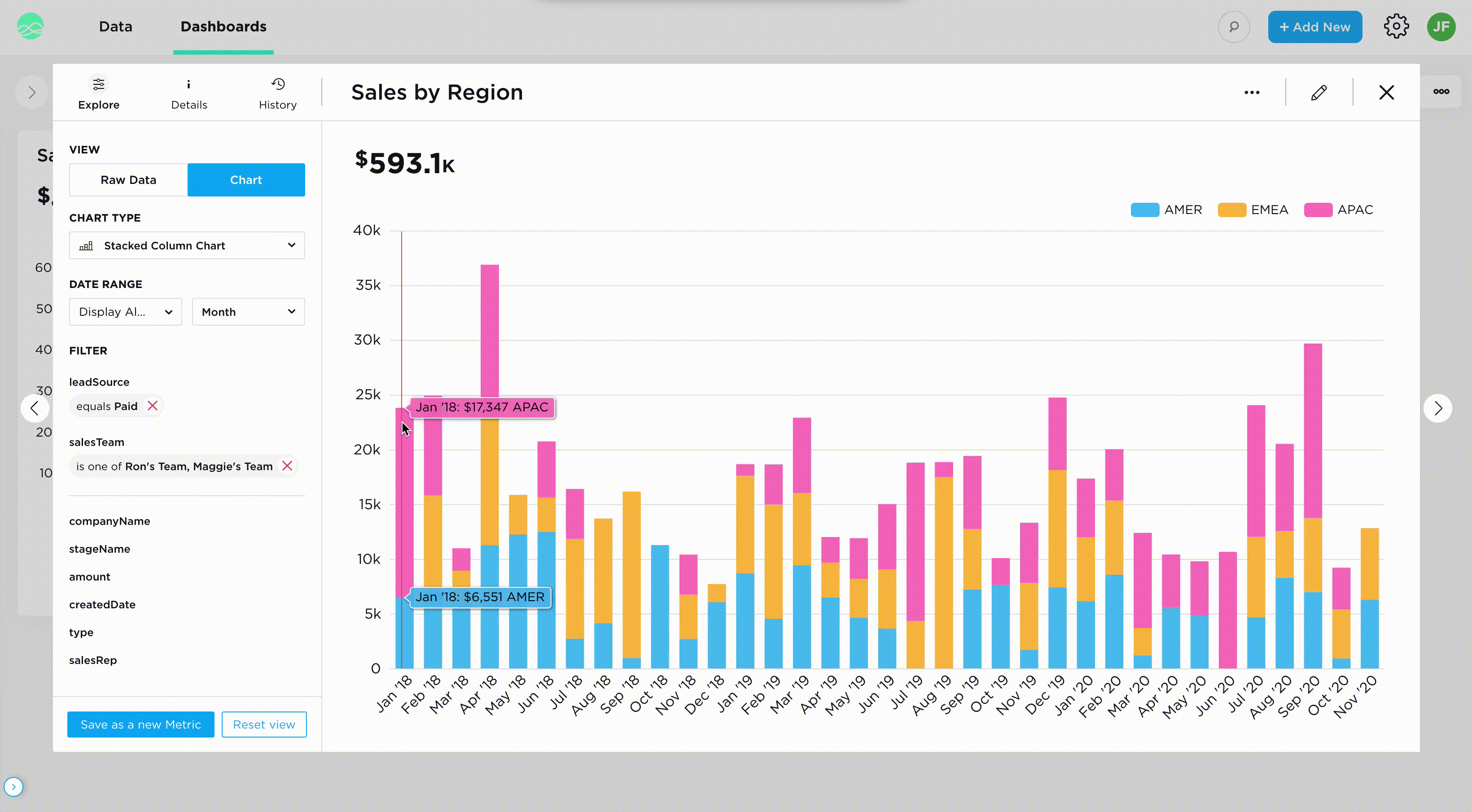Open settings gear icon

pyautogui.click(x=1396, y=27)
